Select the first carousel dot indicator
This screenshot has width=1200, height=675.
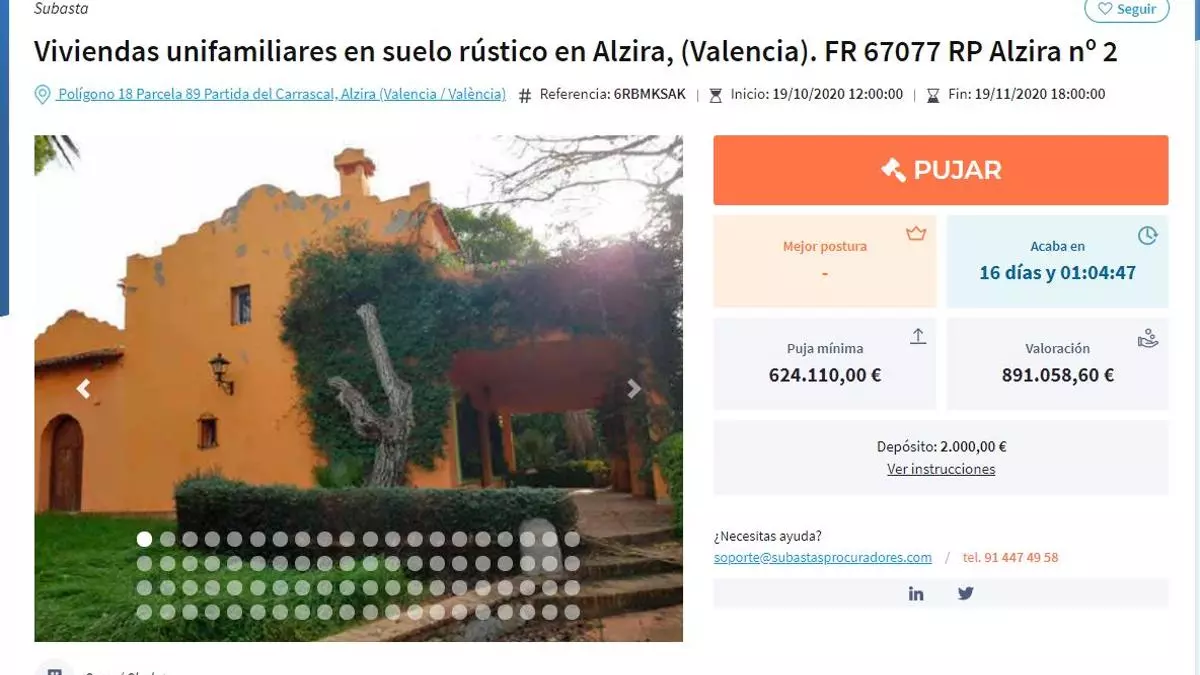point(145,539)
